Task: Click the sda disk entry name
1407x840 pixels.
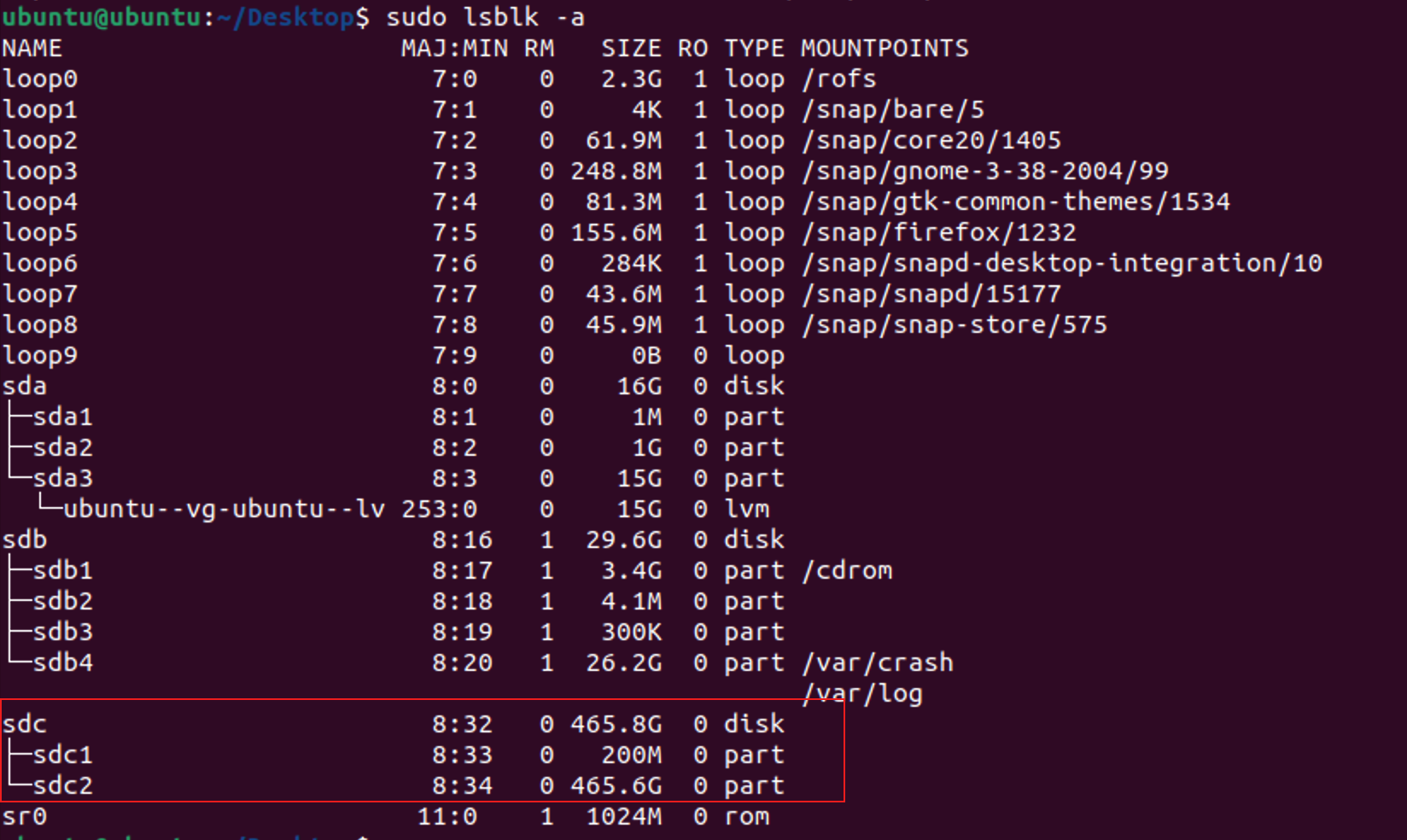Action: 25,387
